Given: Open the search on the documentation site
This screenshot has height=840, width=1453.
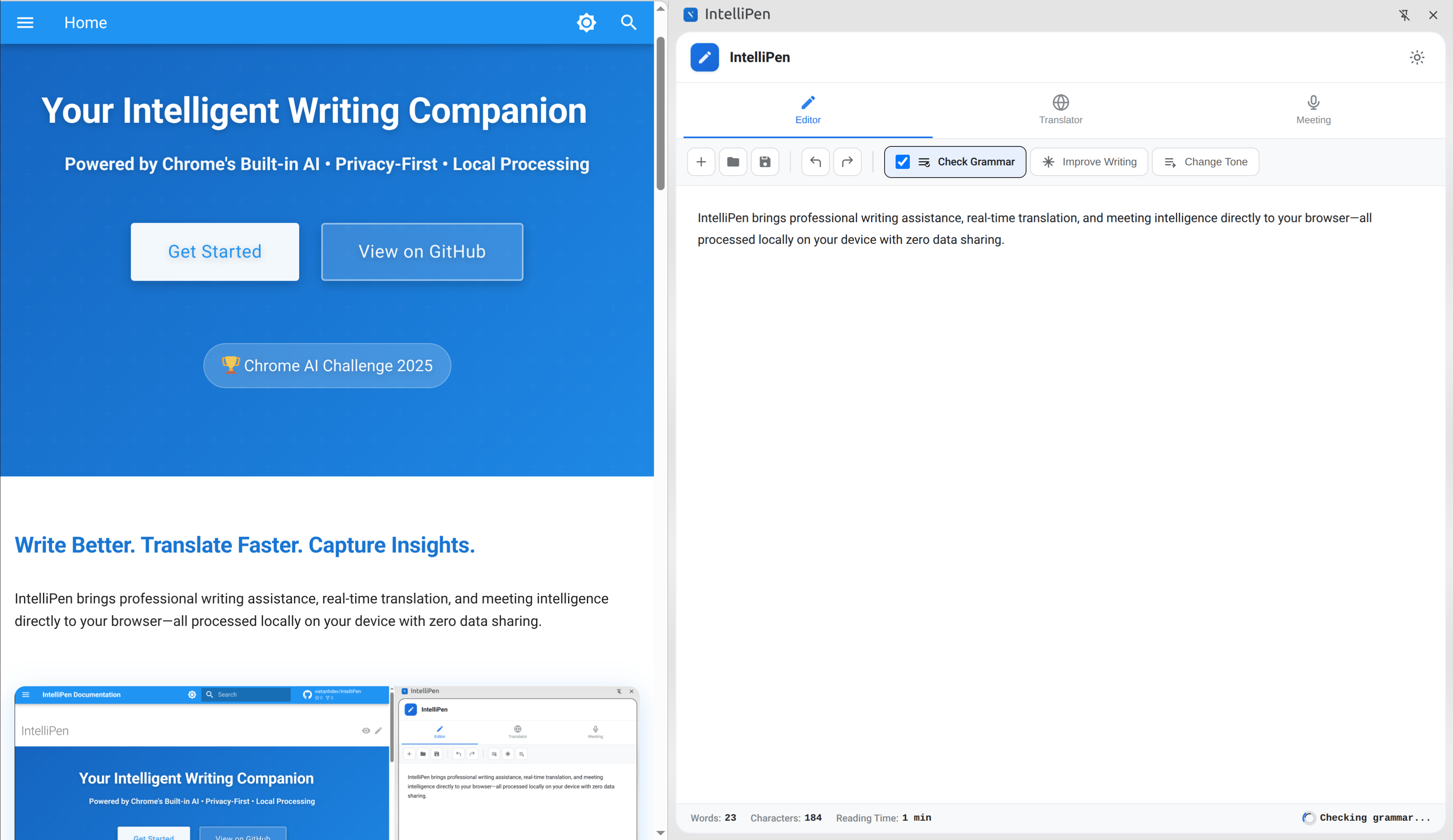Looking at the screenshot, I should click(x=629, y=22).
